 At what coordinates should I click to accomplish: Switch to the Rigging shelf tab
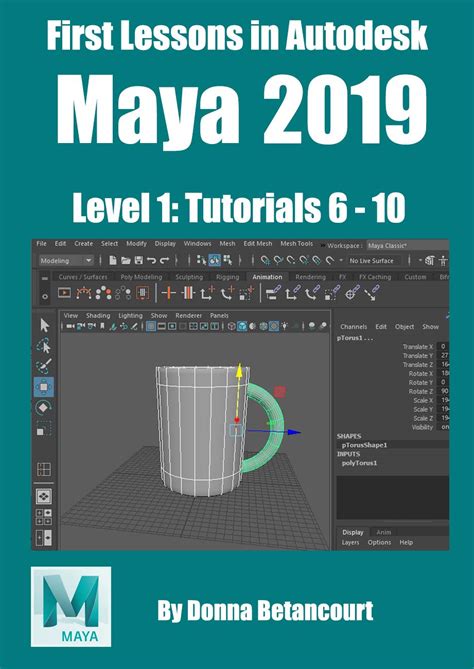coord(227,277)
